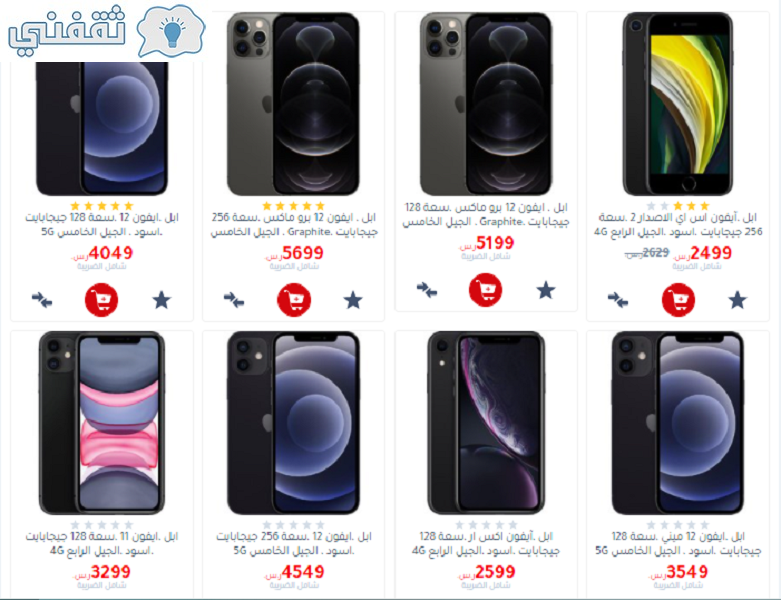Click compare arrows for iPhone SE 2

coord(618,300)
